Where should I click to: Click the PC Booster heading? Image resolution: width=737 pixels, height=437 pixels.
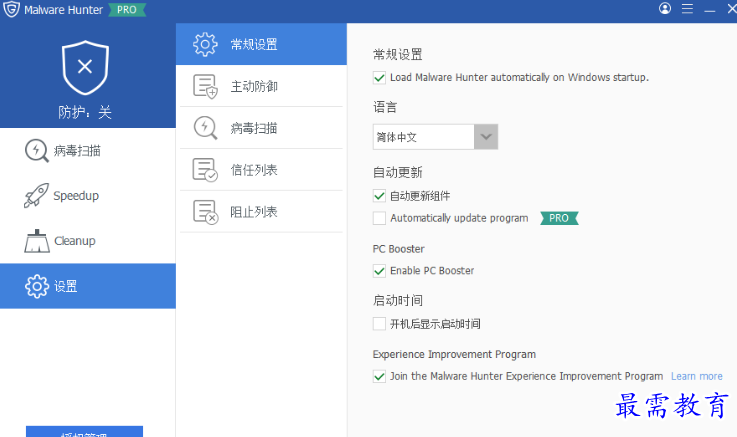tap(399, 249)
